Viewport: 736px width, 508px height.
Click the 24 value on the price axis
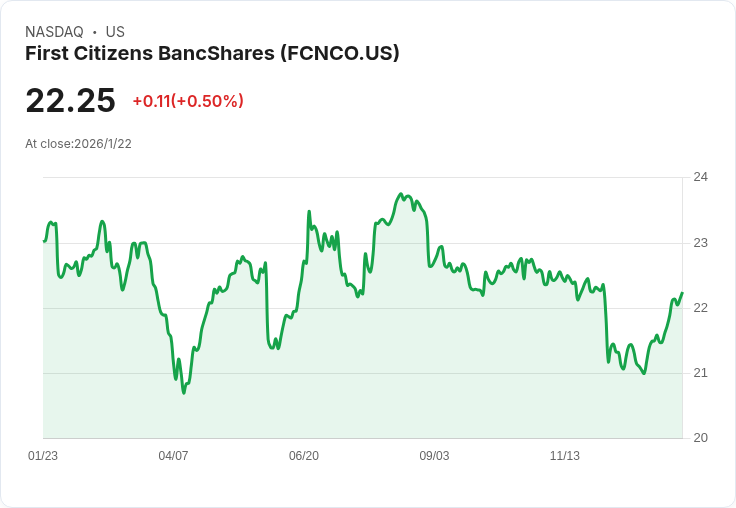tap(701, 177)
